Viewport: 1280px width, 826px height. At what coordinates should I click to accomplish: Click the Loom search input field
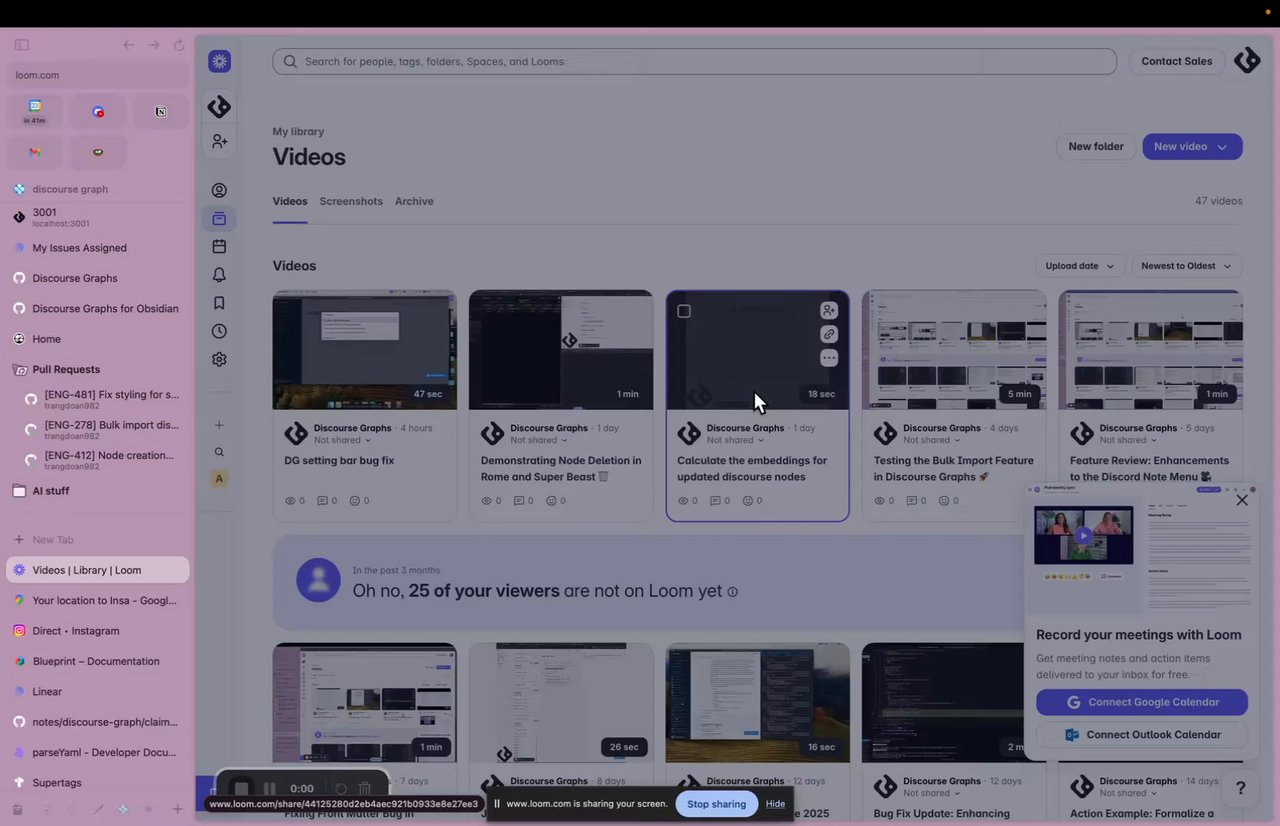[x=695, y=61]
